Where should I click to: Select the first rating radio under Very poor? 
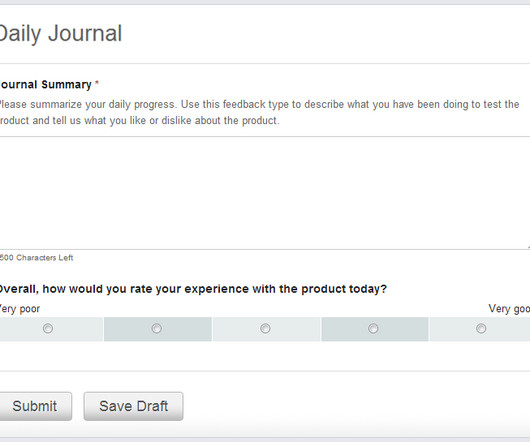click(x=48, y=328)
